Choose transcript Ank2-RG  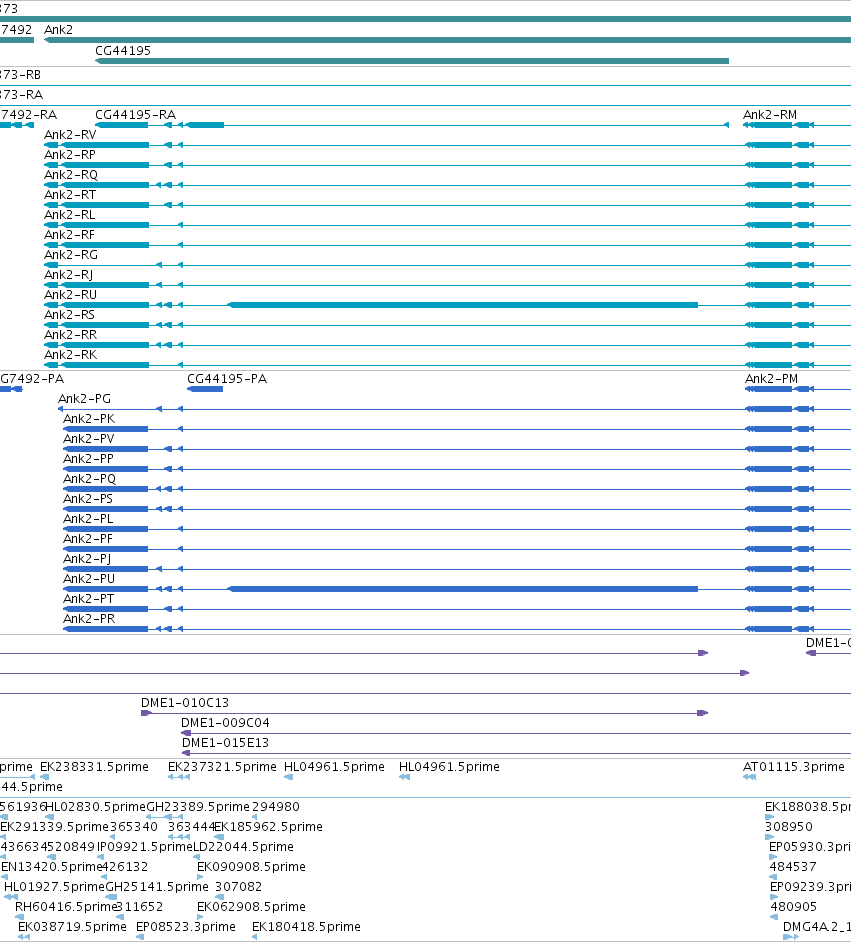pyautogui.click(x=71, y=255)
